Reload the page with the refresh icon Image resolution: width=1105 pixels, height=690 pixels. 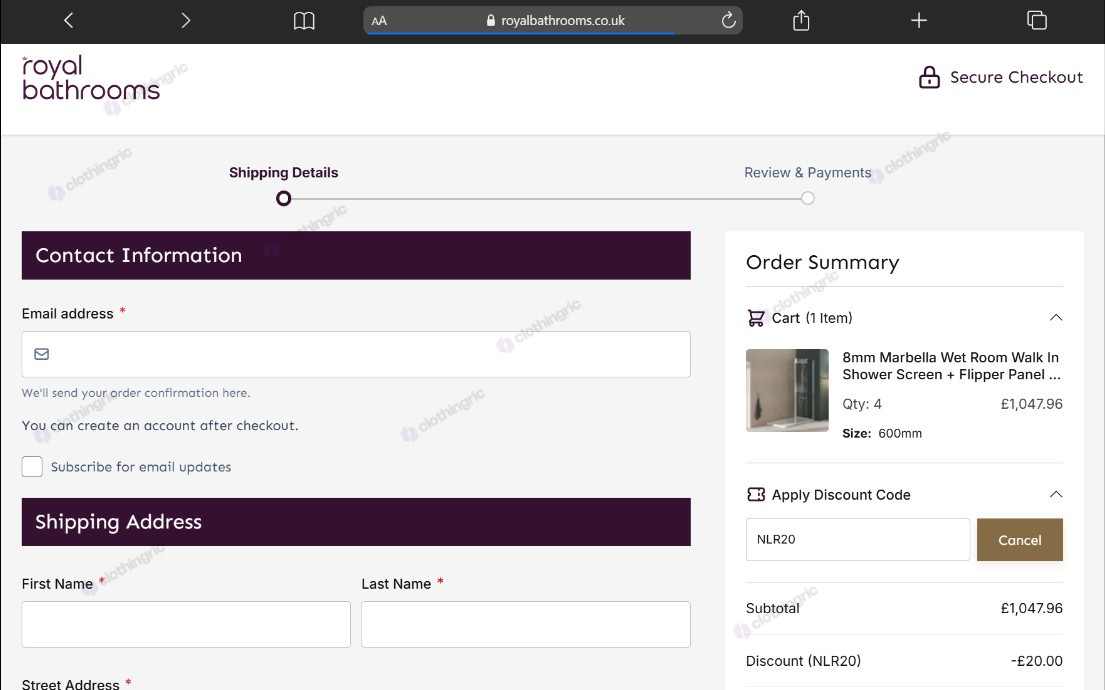pos(728,20)
